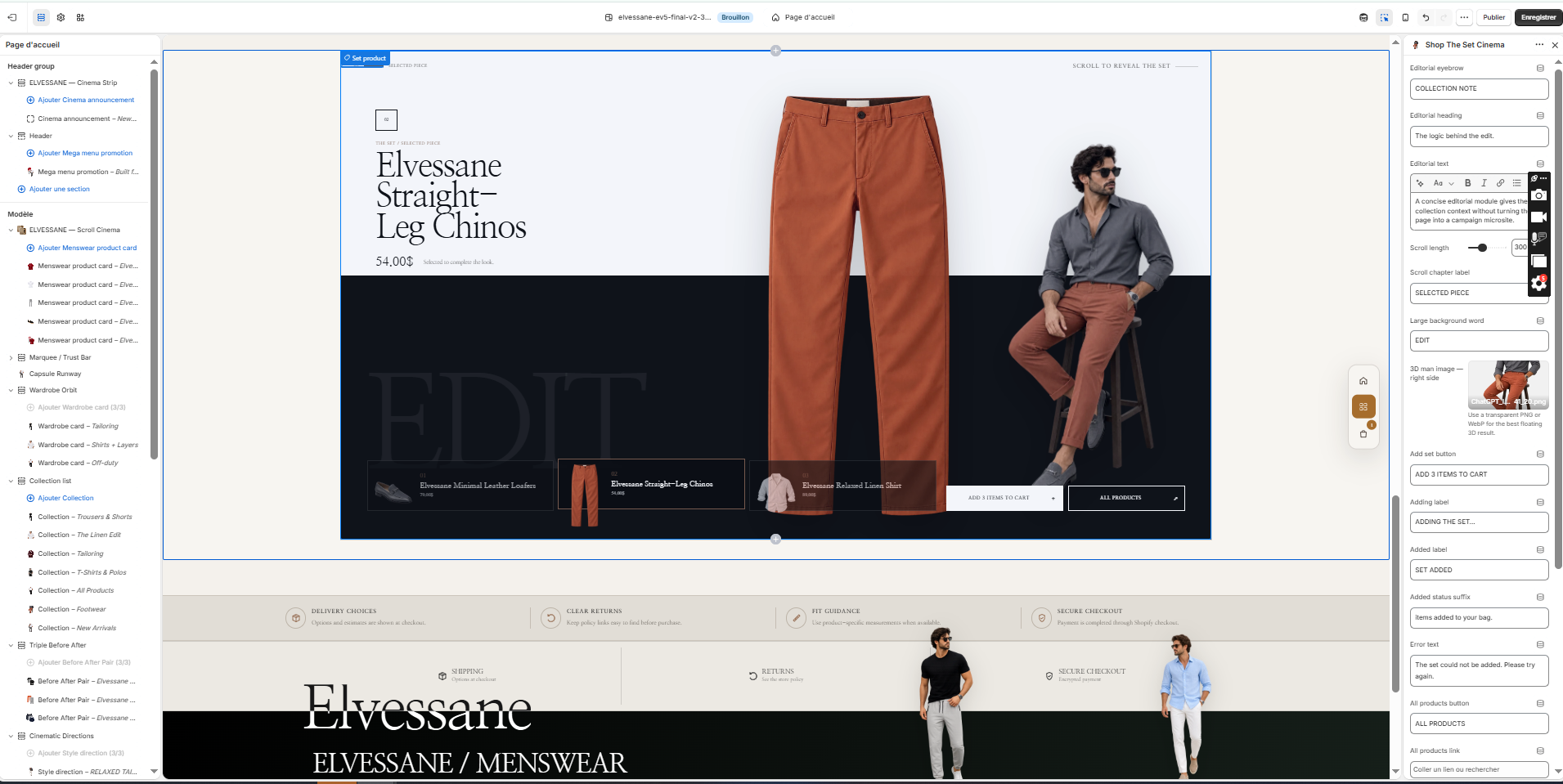This screenshot has width=1563, height=784.
Task: Toggle bold in Editorial text editor
Action: tap(1467, 183)
